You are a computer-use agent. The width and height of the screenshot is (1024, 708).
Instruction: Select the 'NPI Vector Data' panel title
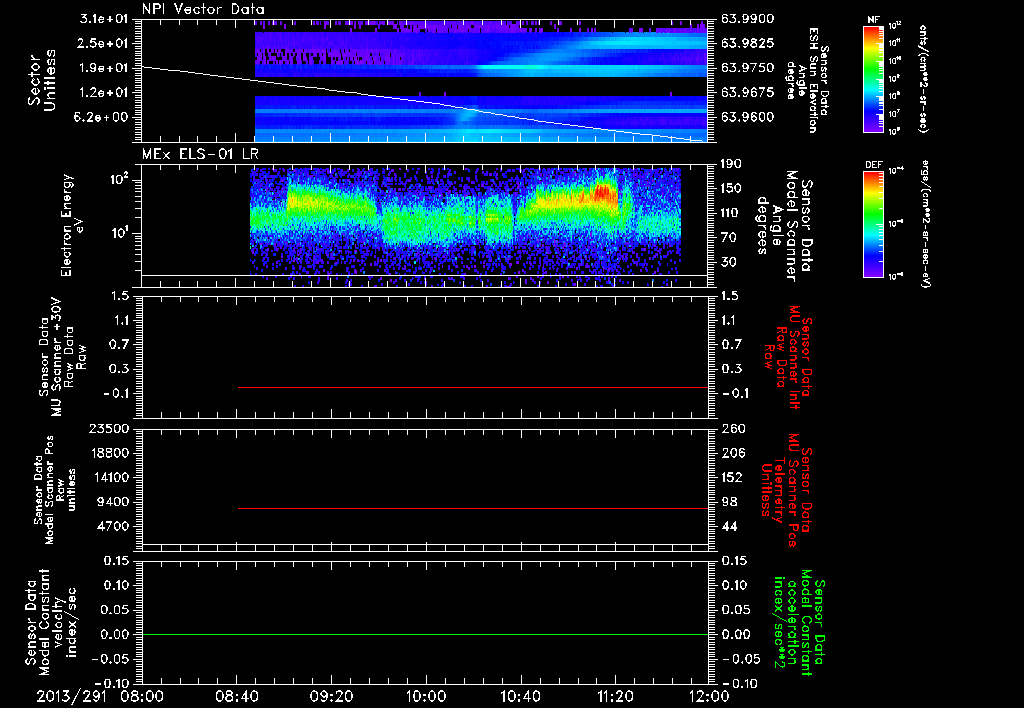(203, 9)
